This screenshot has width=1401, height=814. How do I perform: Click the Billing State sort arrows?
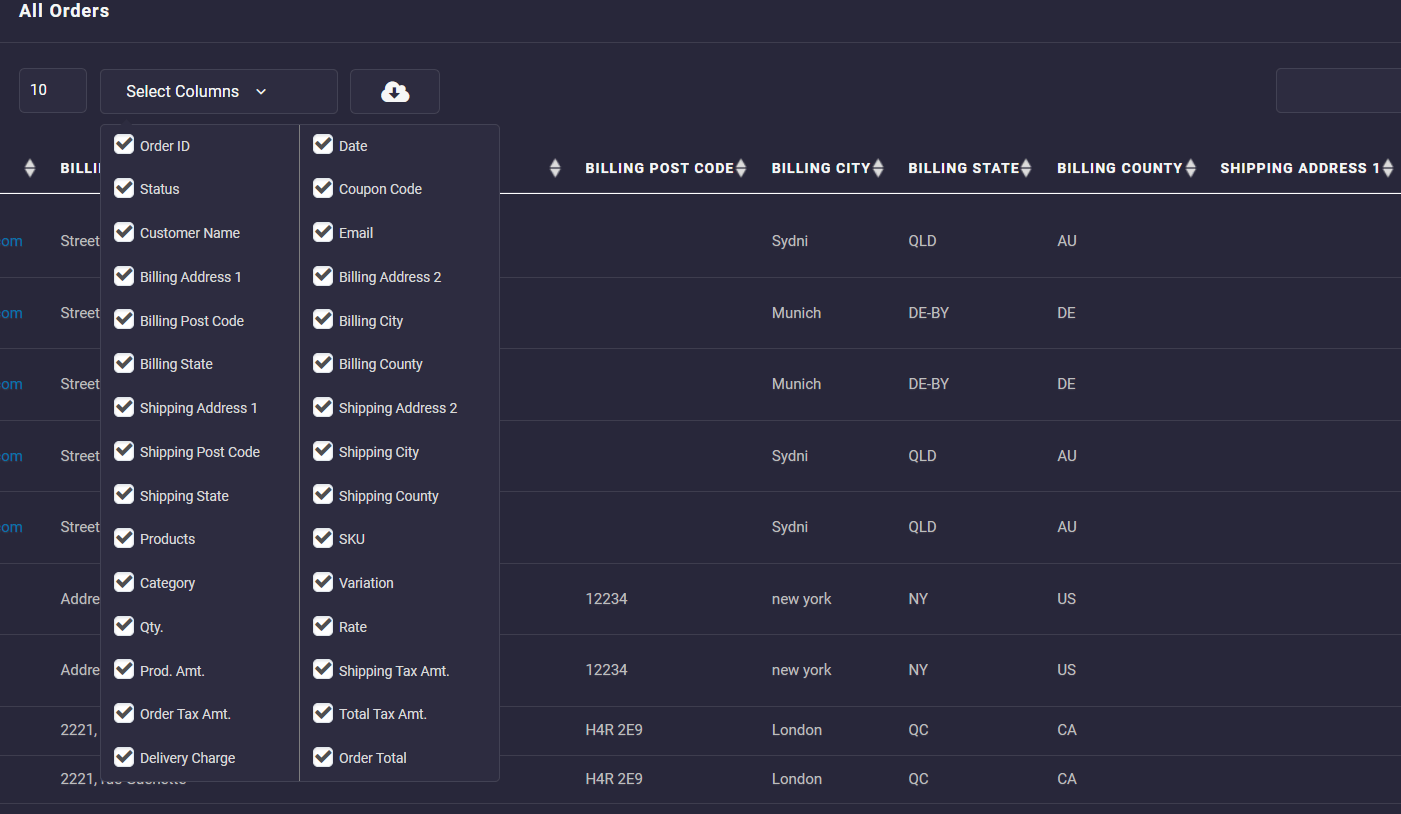(1026, 169)
